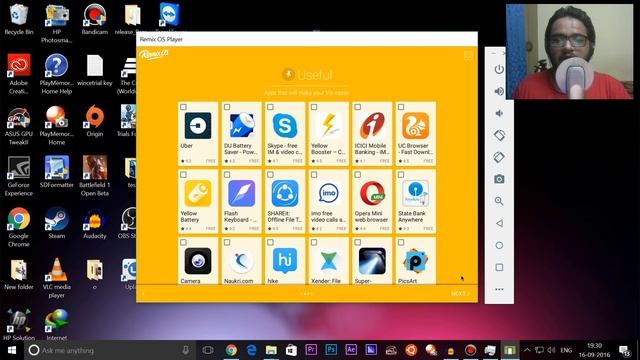Select the Audacity desktop shortcut

95,223
